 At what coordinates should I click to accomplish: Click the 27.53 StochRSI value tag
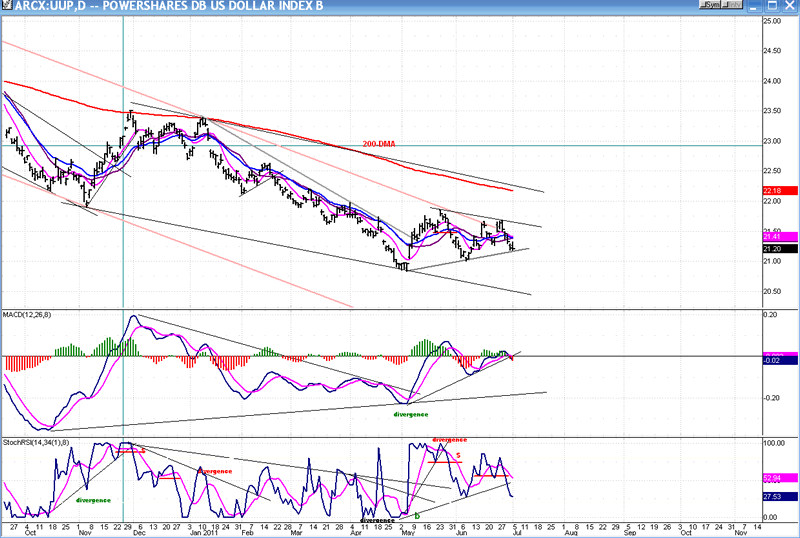pos(776,497)
